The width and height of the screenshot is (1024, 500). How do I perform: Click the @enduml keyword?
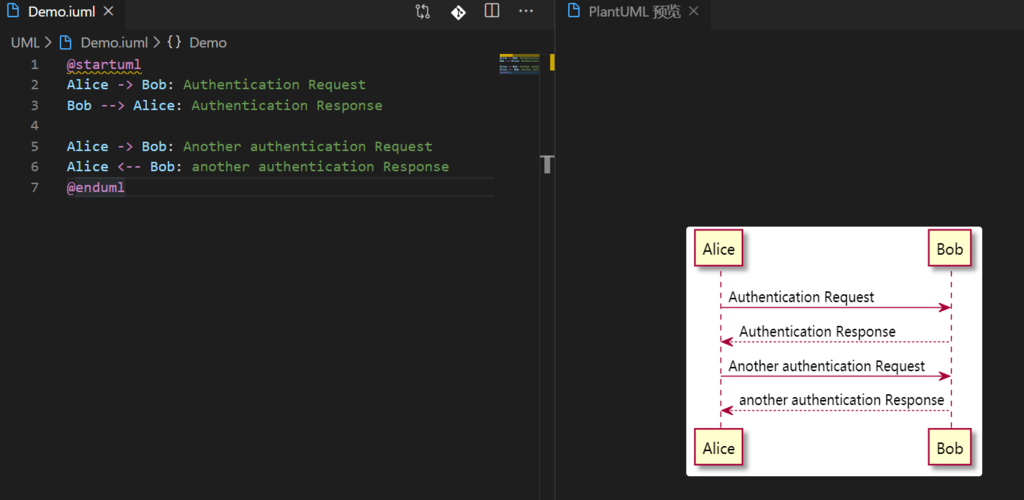pyautogui.click(x=95, y=187)
